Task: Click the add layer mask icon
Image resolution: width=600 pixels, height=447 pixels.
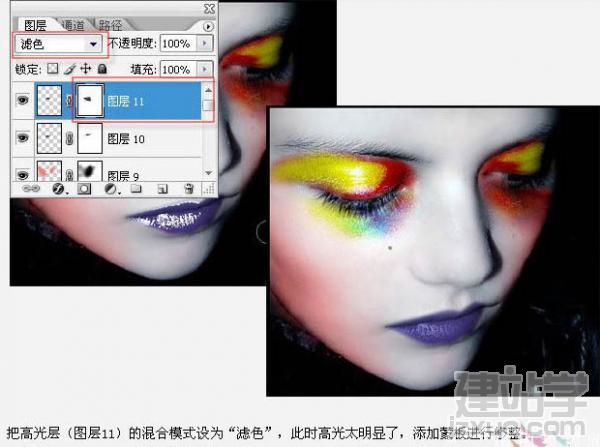Action: 84,189
